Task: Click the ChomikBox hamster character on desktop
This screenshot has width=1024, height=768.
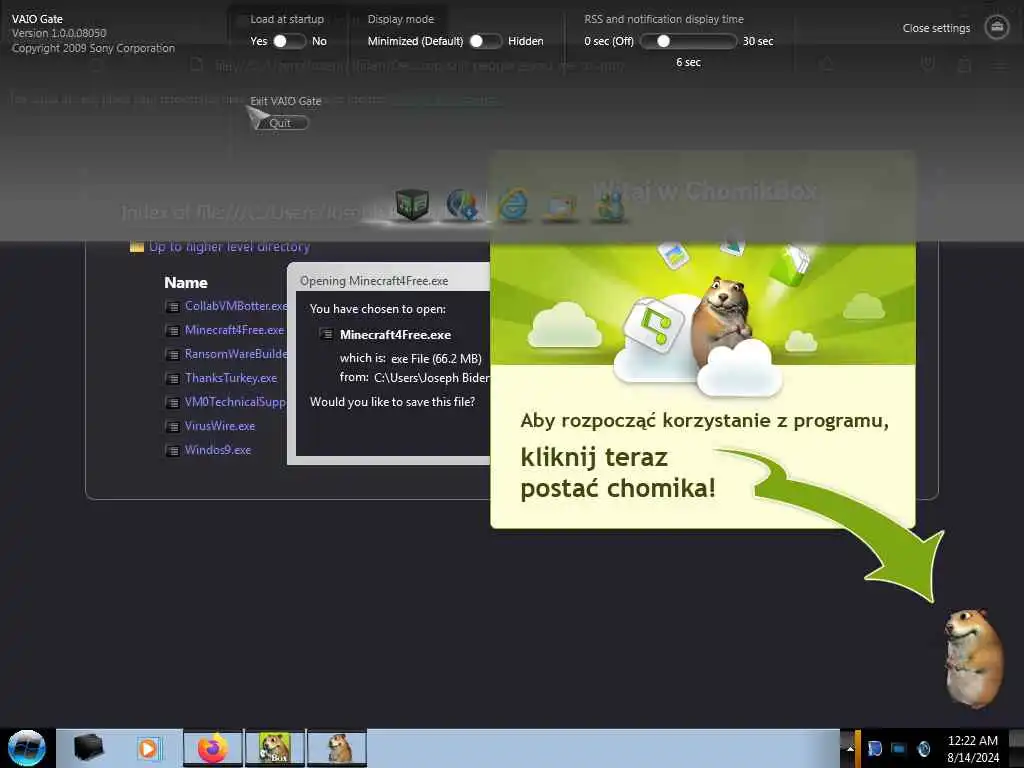Action: tap(974, 658)
